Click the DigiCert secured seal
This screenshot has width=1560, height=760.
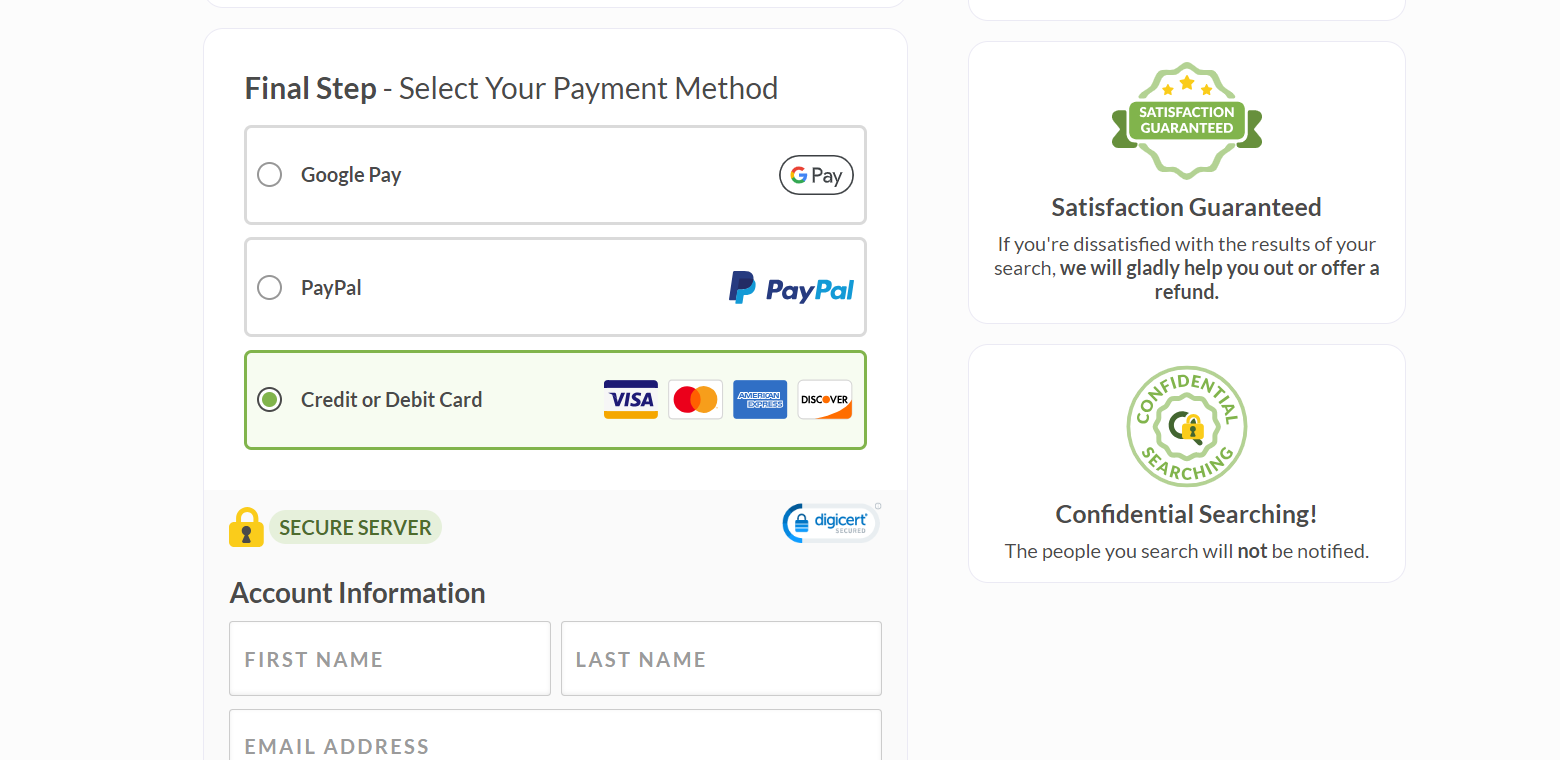tap(830, 522)
